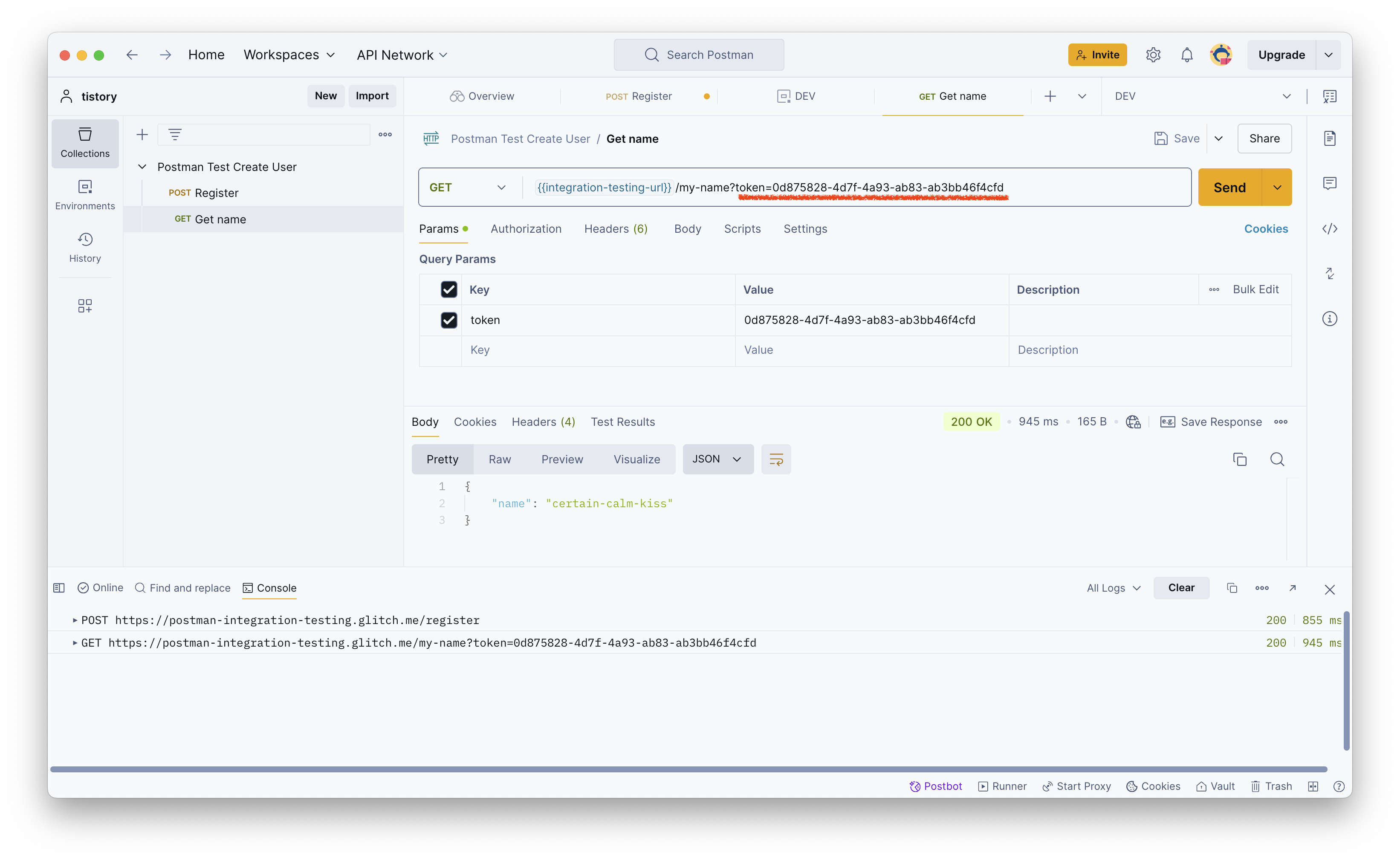Collapse the Postman Test Create User collection
This screenshot has width=1400, height=861.
tap(142, 167)
